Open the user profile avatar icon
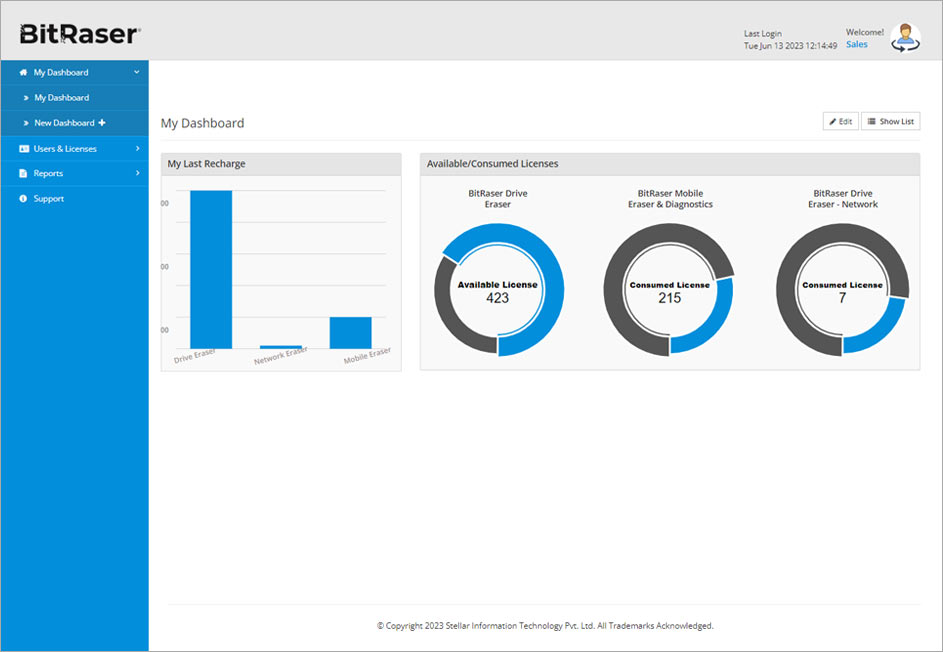Screen dimensions: 943x652 pos(905,37)
